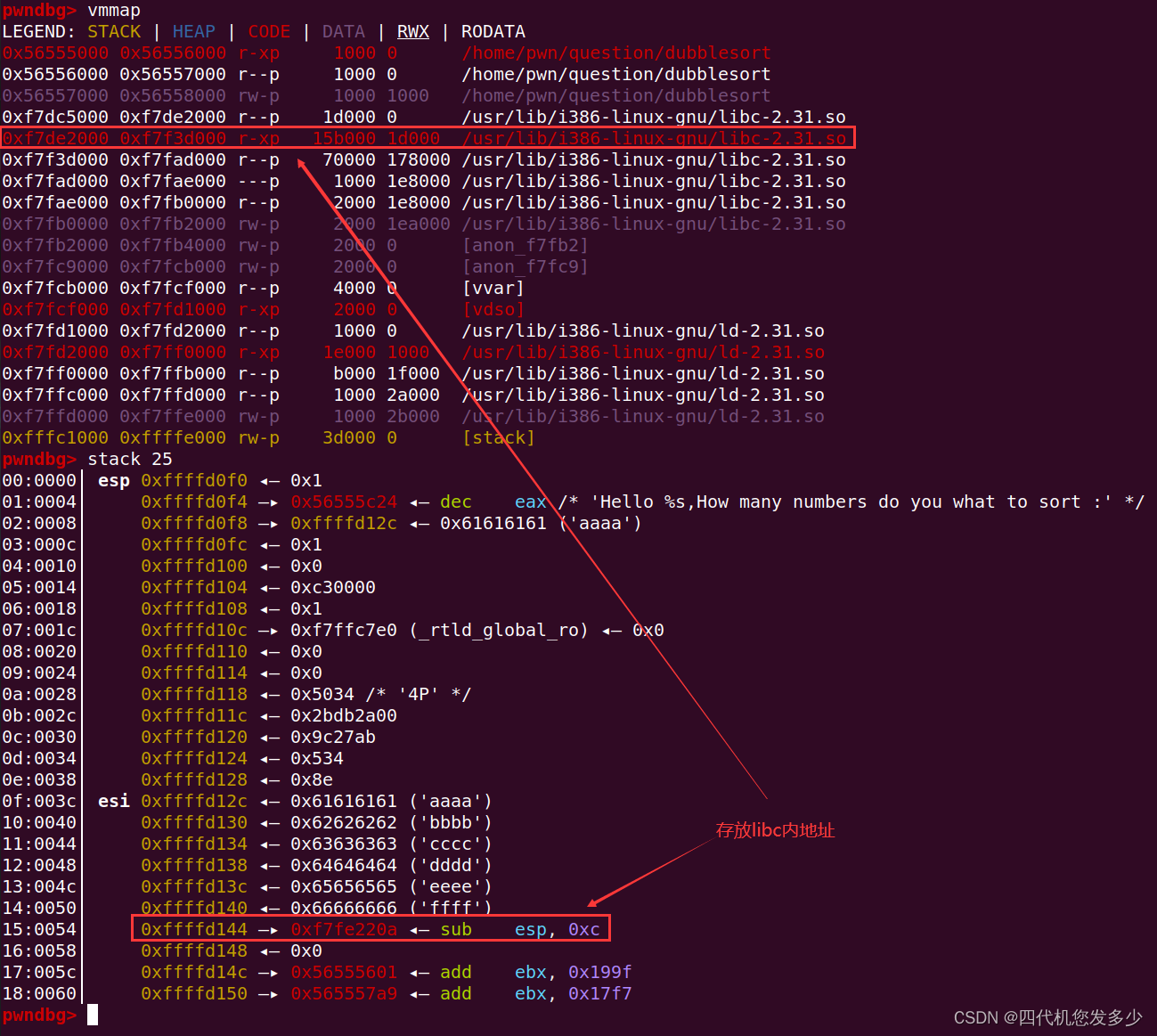Click value 0x64646464 ('dddd')

344,866
